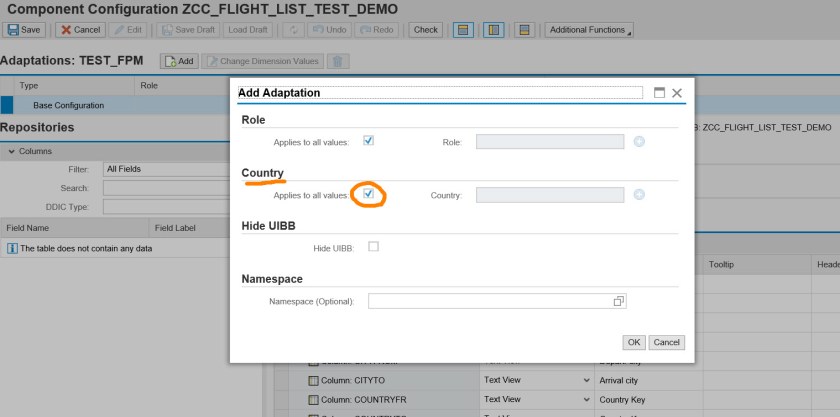840x417 pixels.
Task: Open the Additional Functions menu
Action: point(589,30)
